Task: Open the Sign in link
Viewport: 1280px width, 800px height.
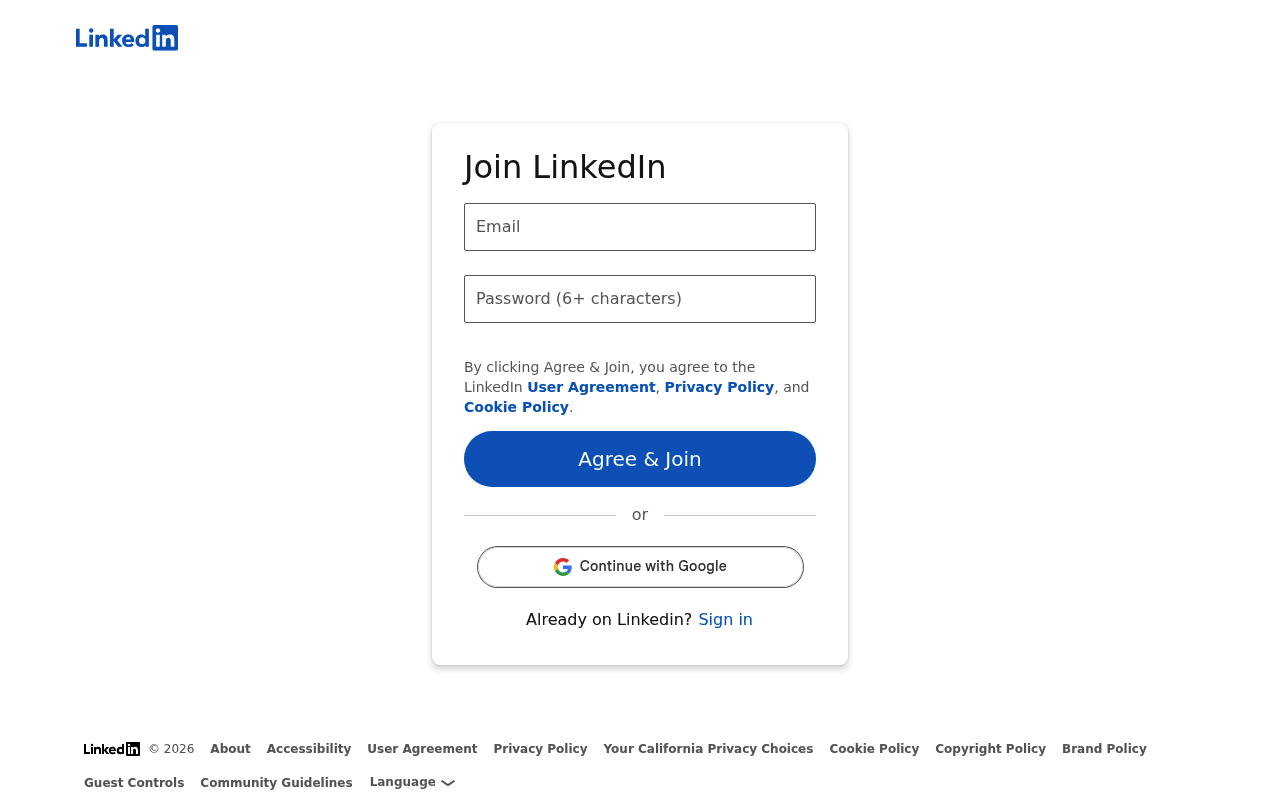Action: [x=725, y=620]
